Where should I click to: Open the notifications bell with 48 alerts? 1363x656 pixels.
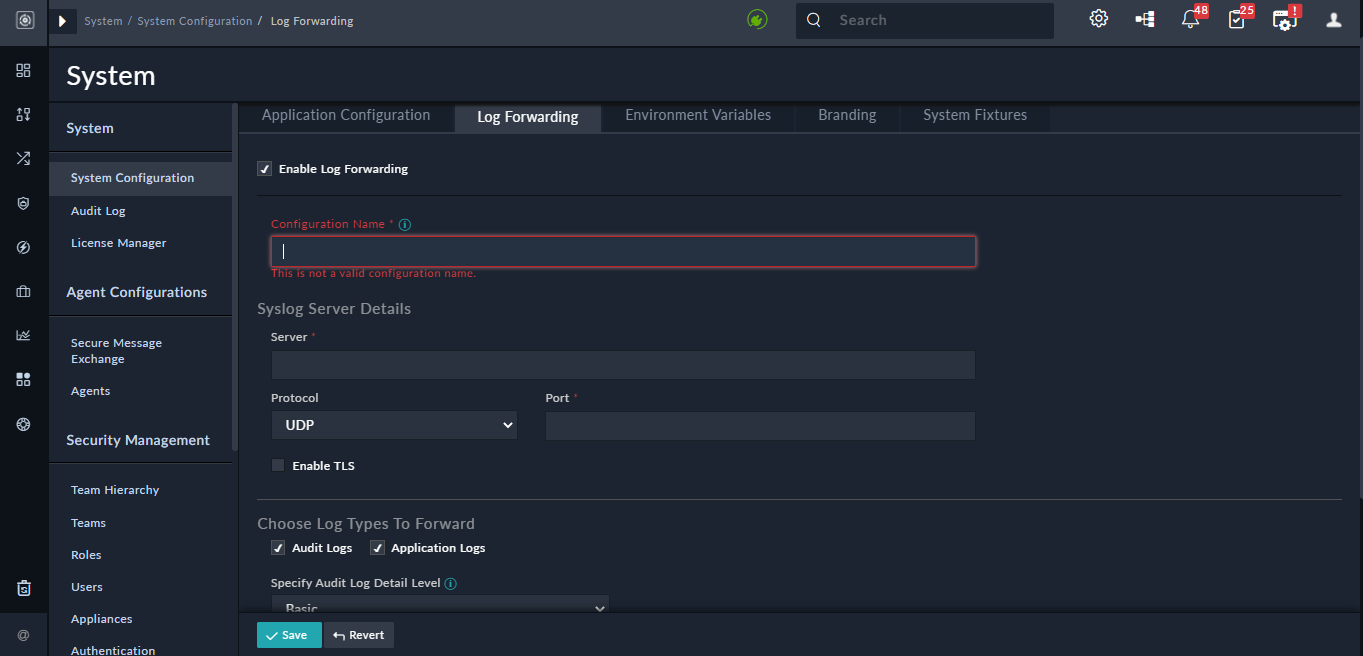click(1190, 20)
